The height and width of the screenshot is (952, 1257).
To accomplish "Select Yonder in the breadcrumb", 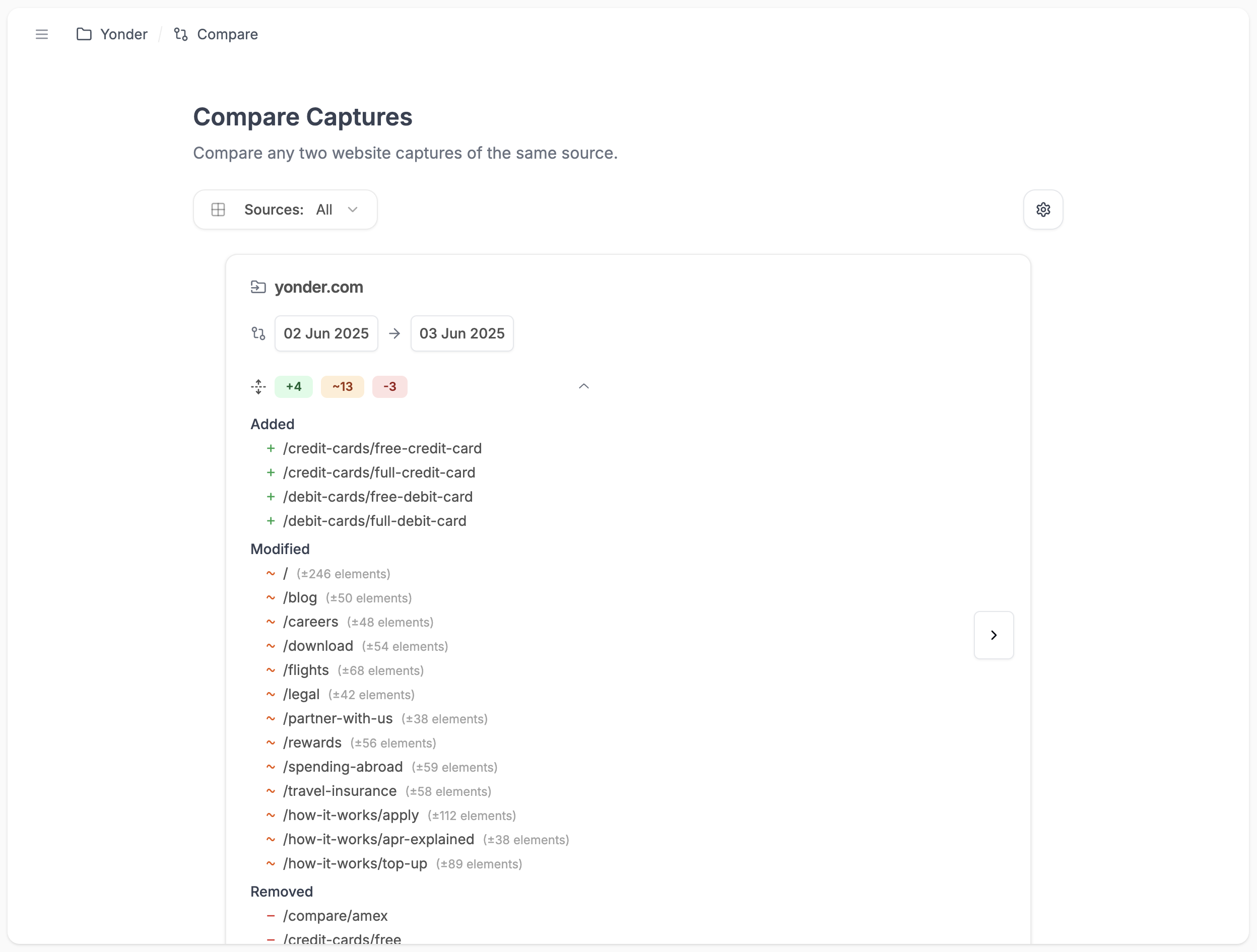I will click(123, 34).
